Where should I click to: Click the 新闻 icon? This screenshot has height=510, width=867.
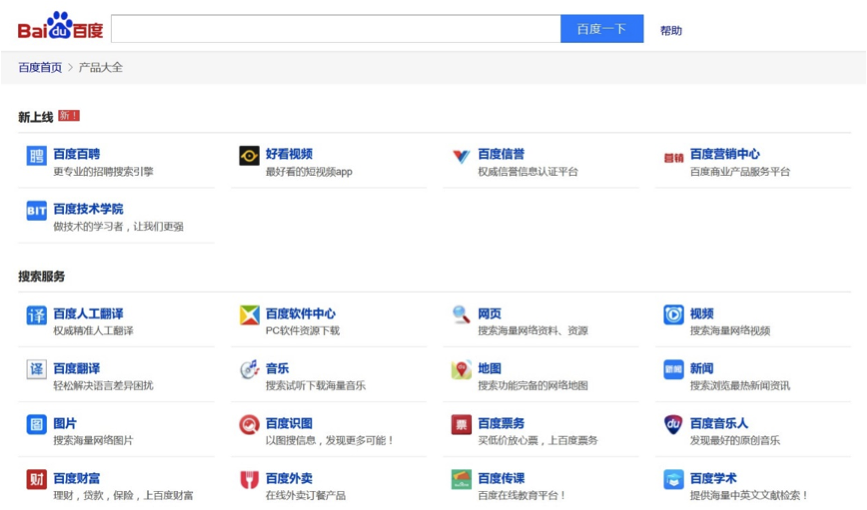click(673, 369)
